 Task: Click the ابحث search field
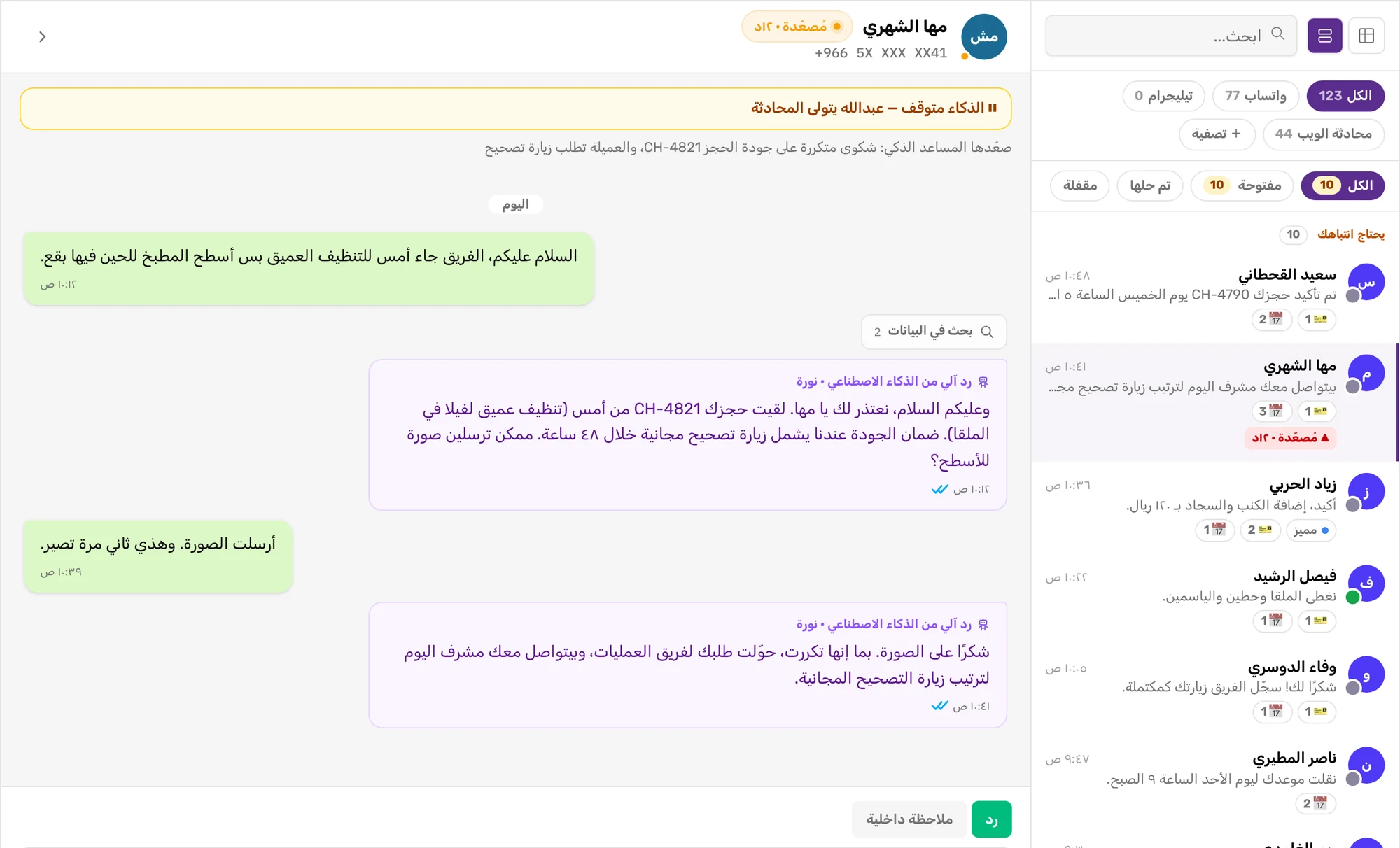pos(1171,36)
